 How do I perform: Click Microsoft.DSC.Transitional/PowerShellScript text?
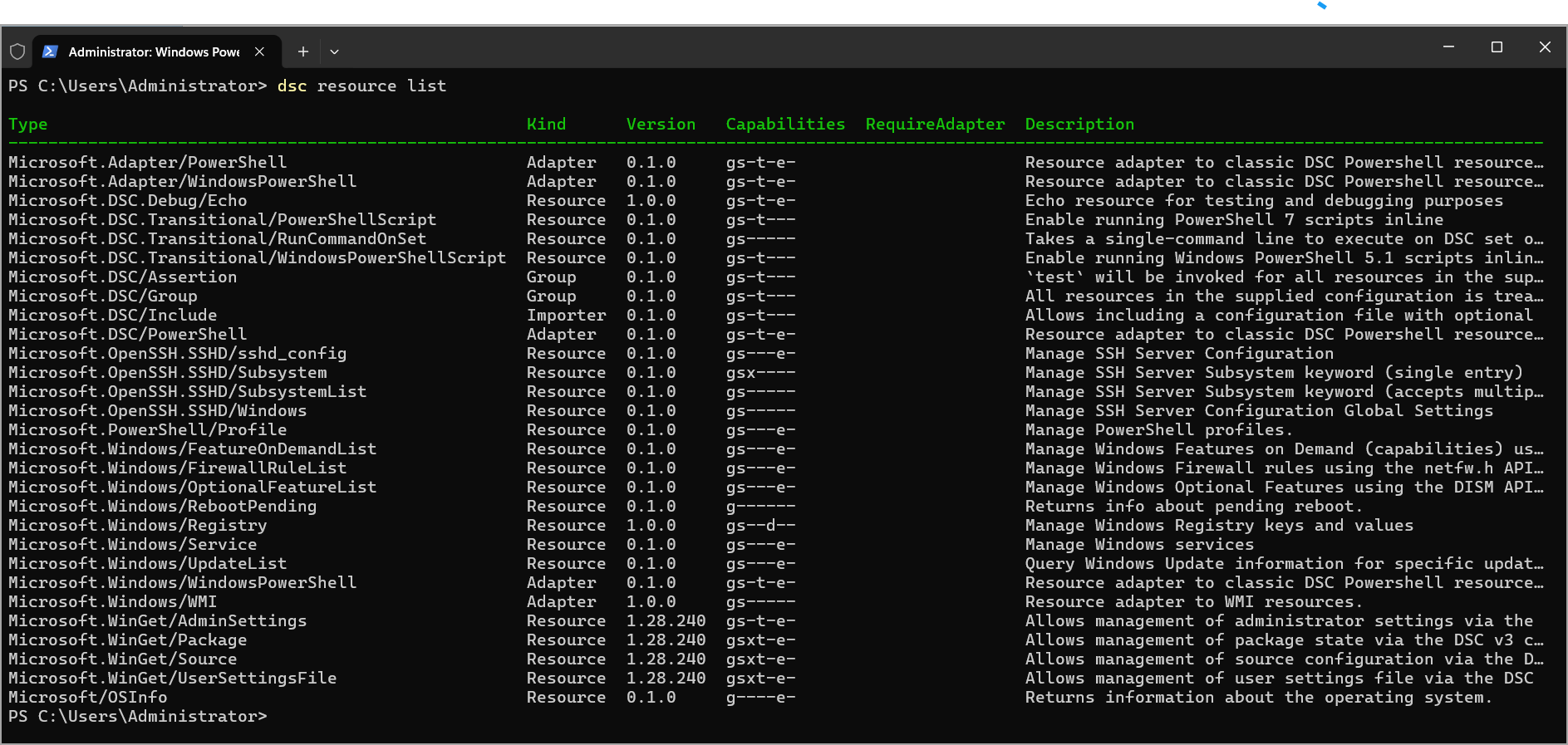(222, 220)
